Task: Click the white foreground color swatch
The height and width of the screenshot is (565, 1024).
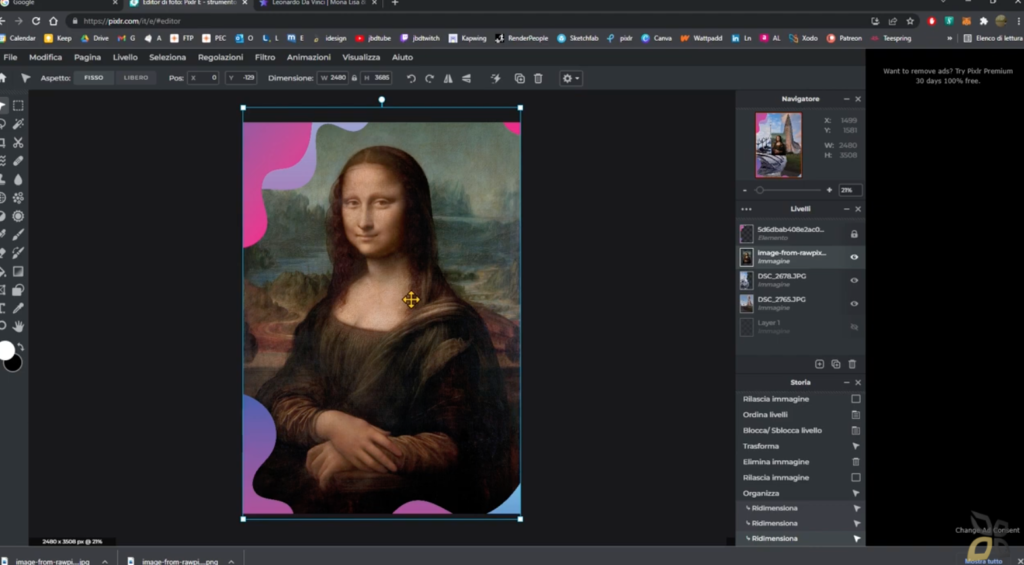Action: [x=6, y=350]
